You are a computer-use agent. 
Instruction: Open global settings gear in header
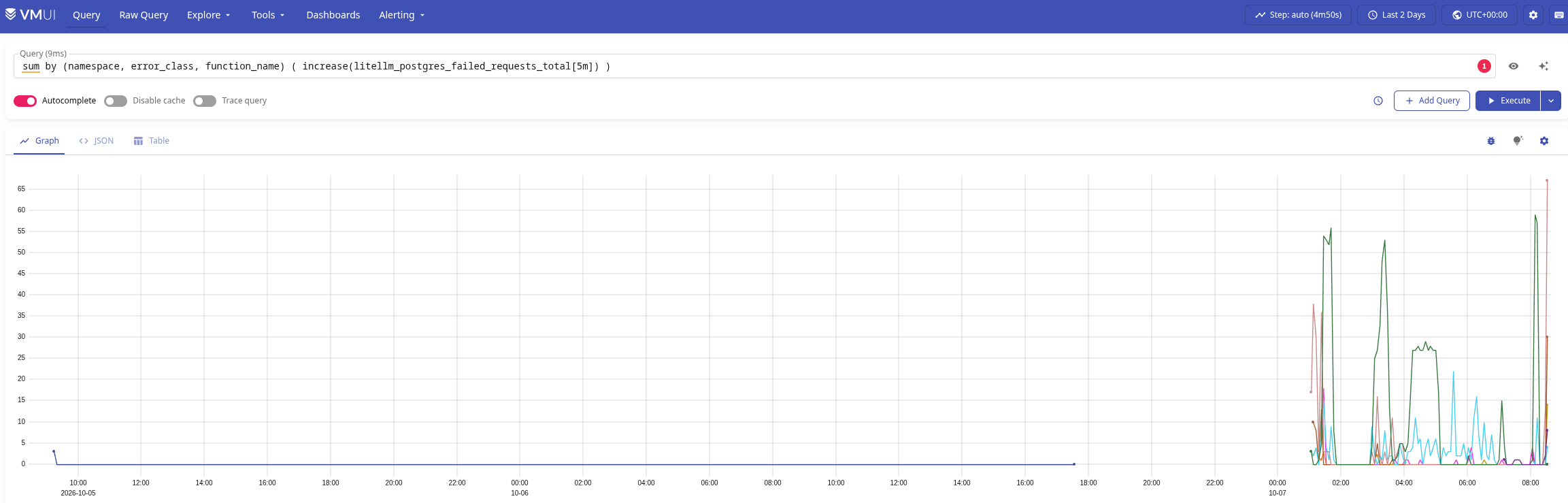(x=1533, y=15)
